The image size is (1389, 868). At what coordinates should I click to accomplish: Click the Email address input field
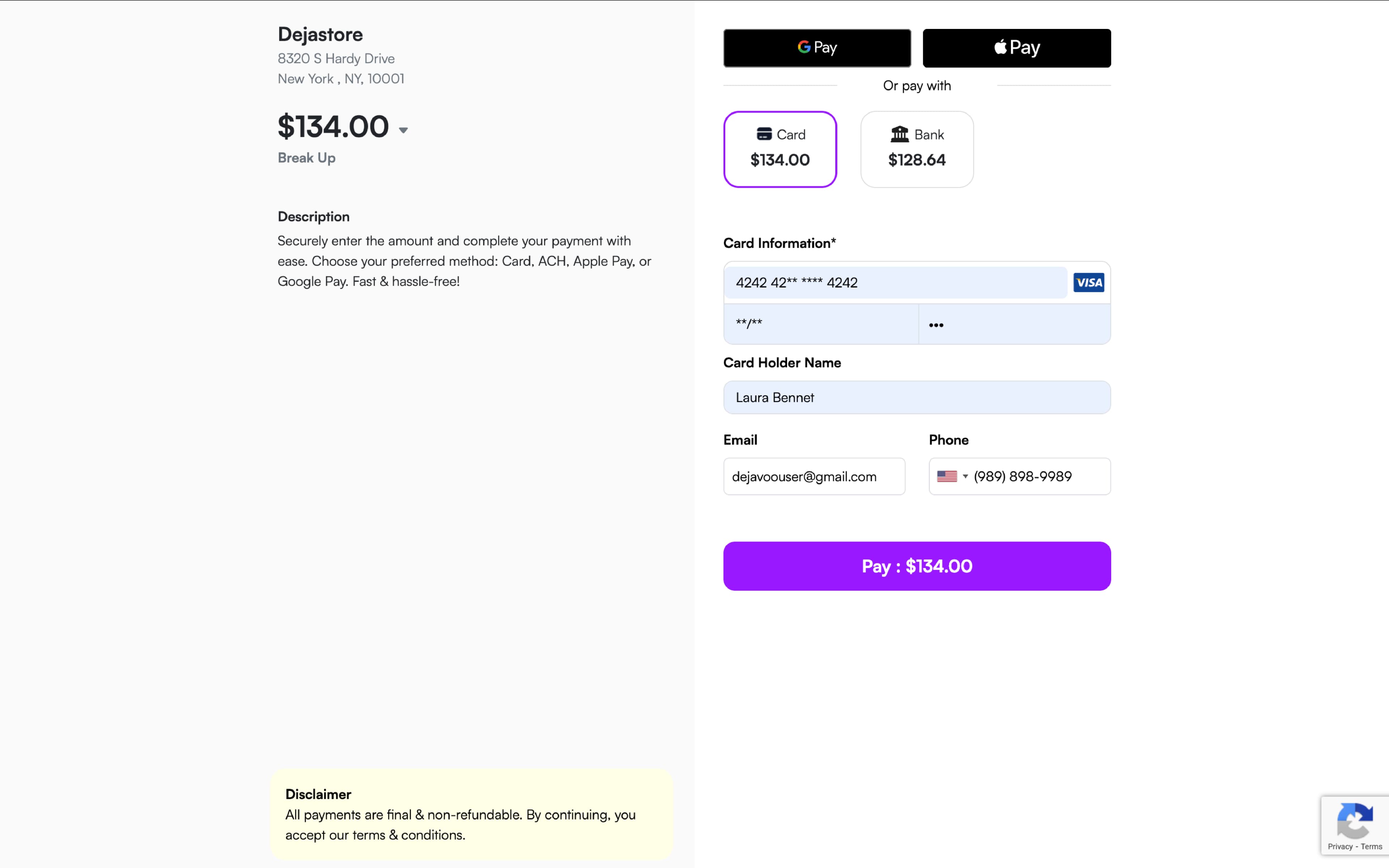(814, 476)
